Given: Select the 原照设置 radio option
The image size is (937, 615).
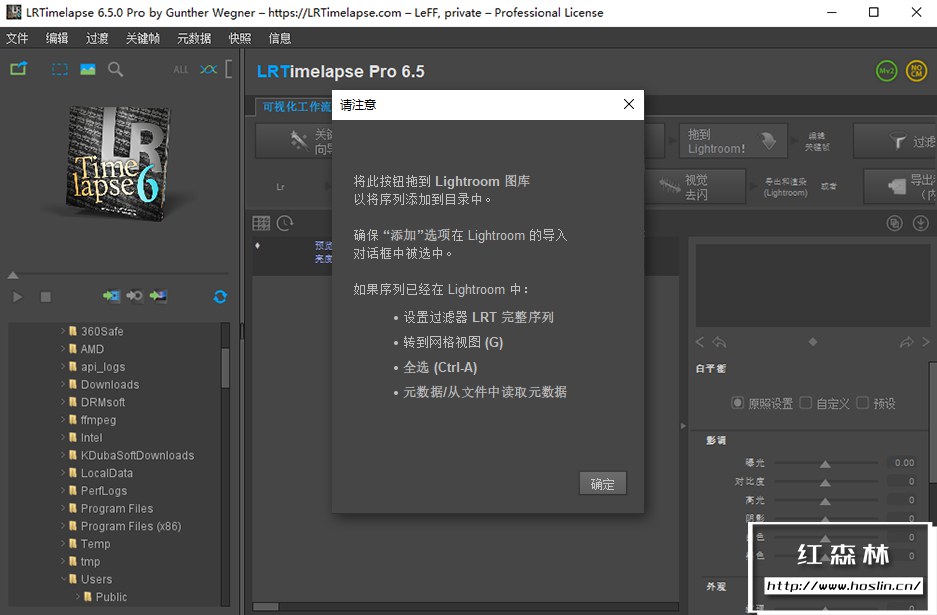Looking at the screenshot, I should [x=738, y=403].
